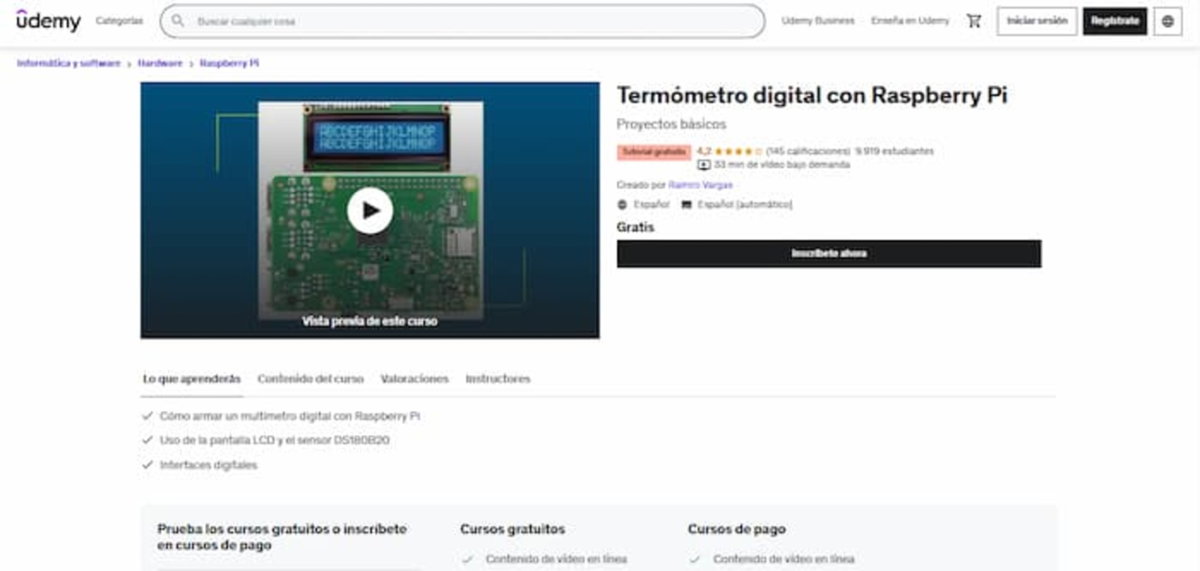Click 'Uso de la pantalla LCD' item

pos(274,440)
